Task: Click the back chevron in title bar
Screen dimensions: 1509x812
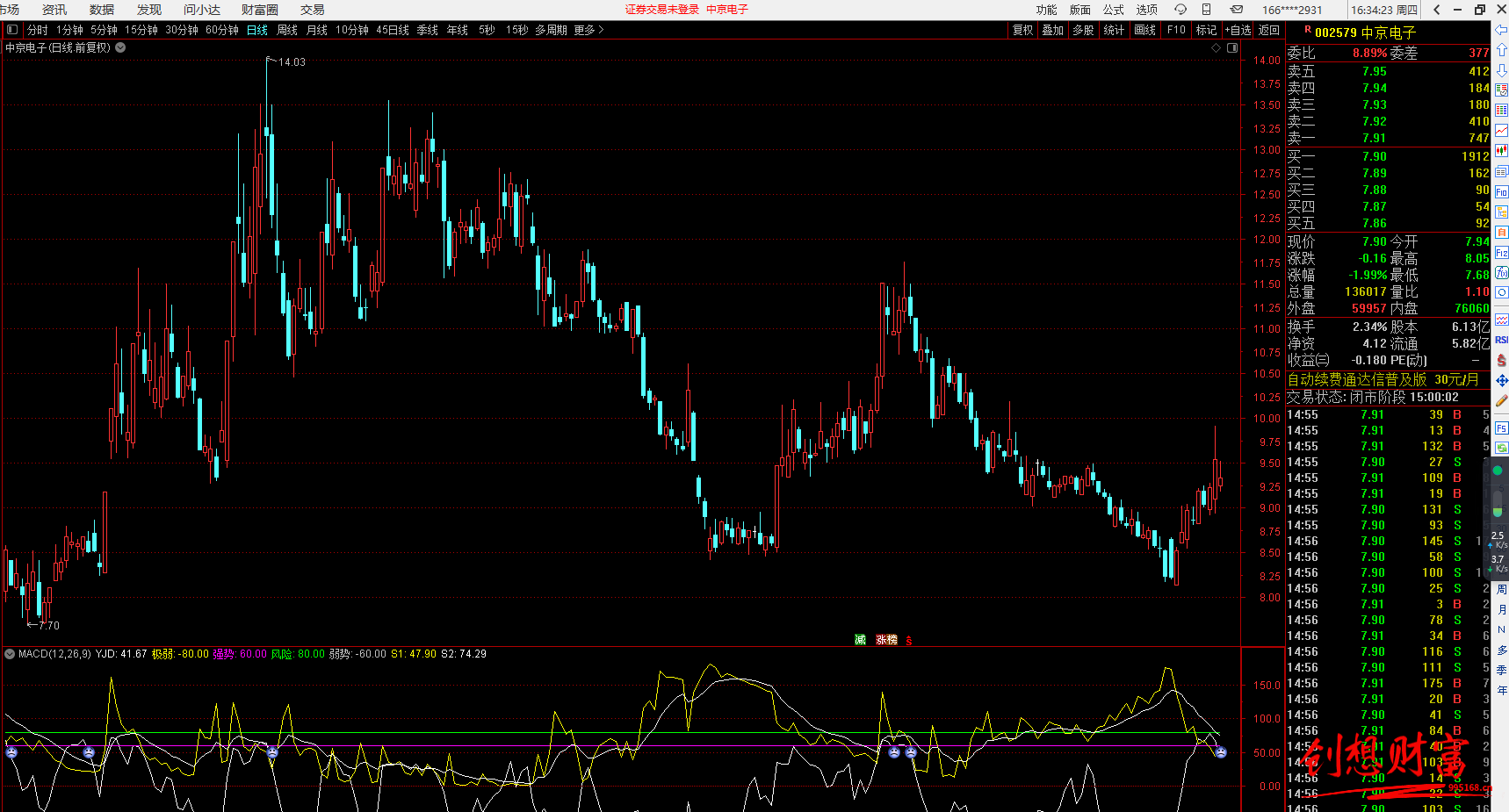Action: (x=1436, y=10)
